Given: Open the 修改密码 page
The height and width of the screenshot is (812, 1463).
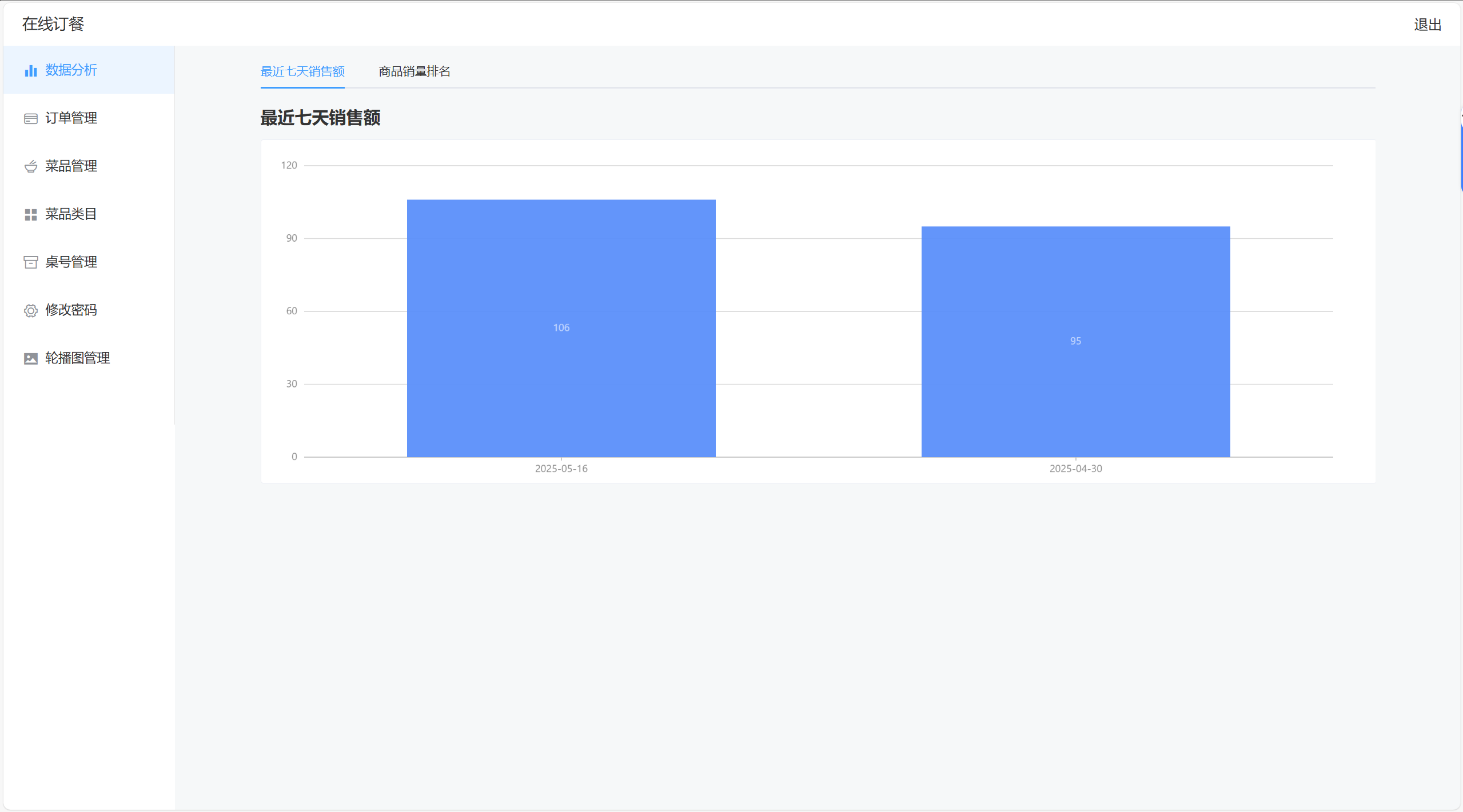Looking at the screenshot, I should 71,310.
